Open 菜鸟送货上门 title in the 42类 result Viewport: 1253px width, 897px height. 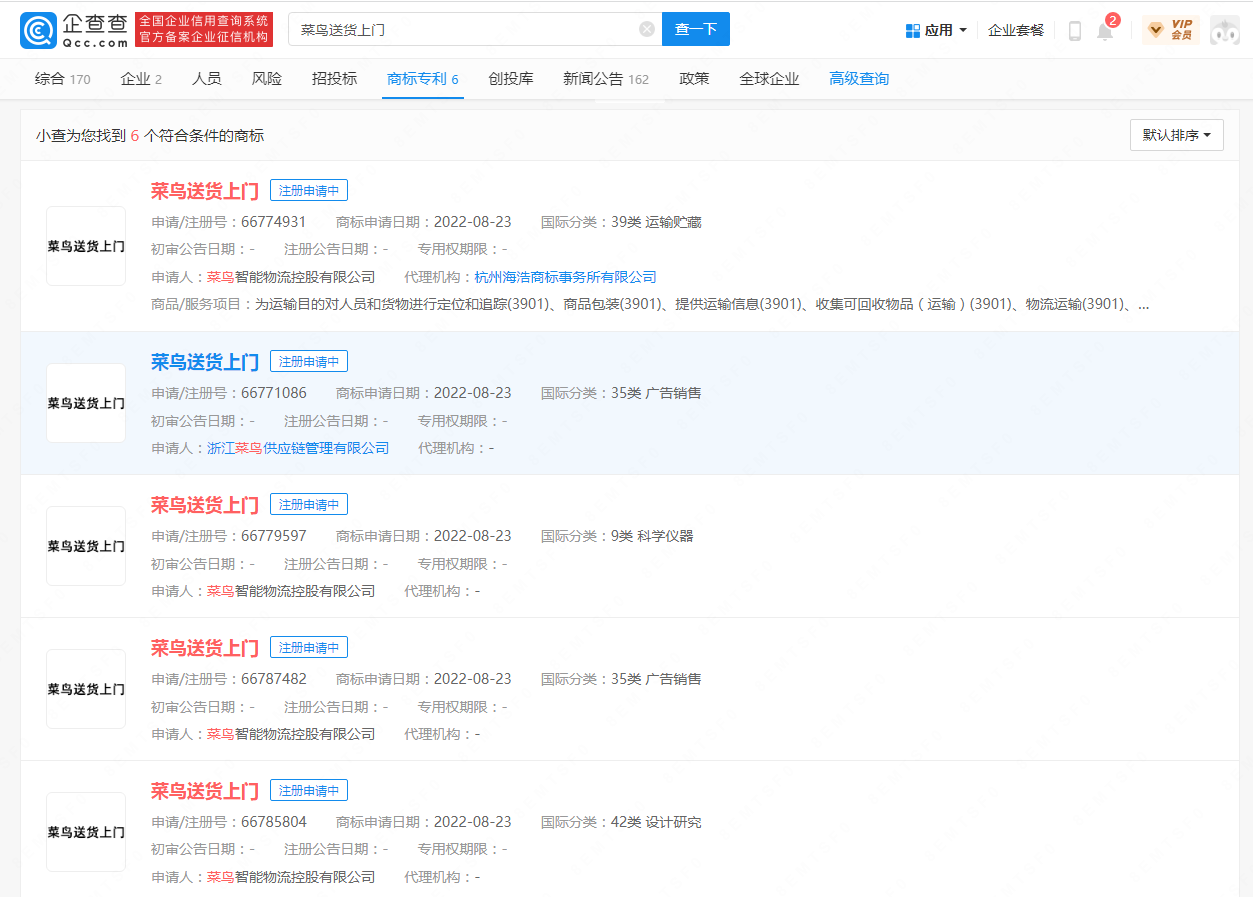tap(205, 791)
